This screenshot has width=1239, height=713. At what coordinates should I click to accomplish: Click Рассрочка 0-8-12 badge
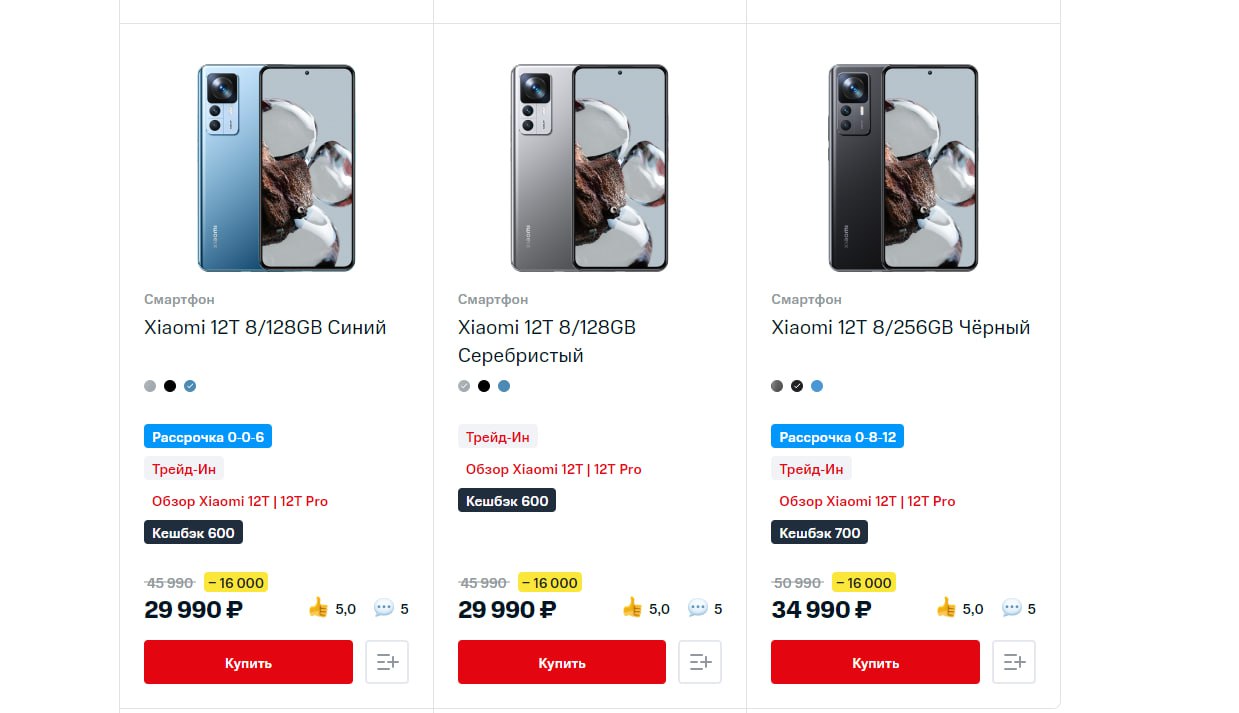[837, 437]
